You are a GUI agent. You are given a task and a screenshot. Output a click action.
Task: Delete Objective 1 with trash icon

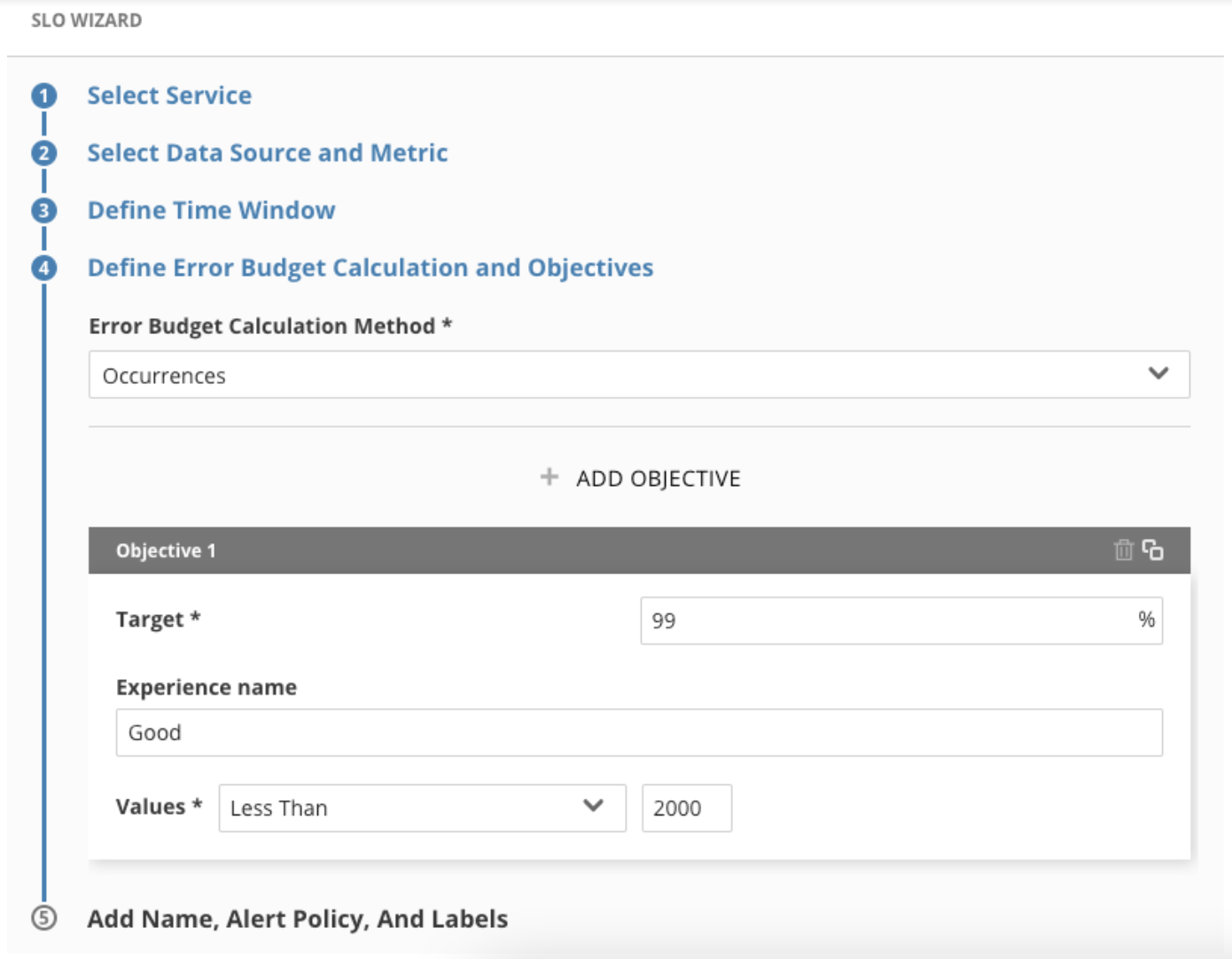pos(1123,550)
